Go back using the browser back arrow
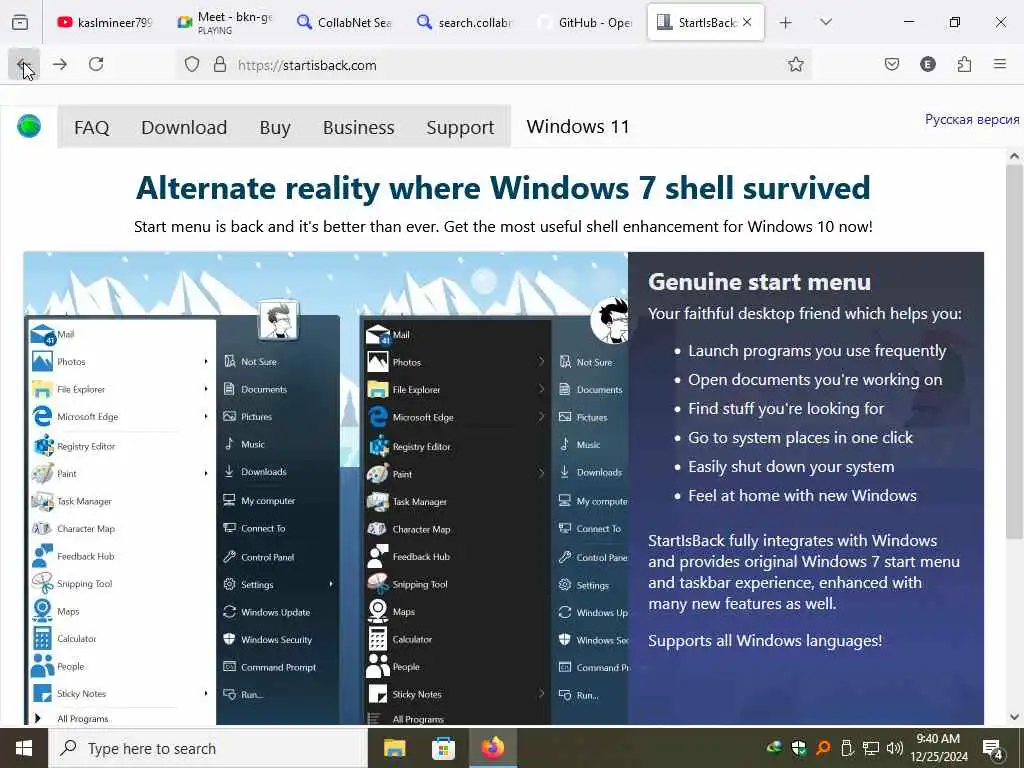Screen dimensions: 1024x768 [x=24, y=64]
